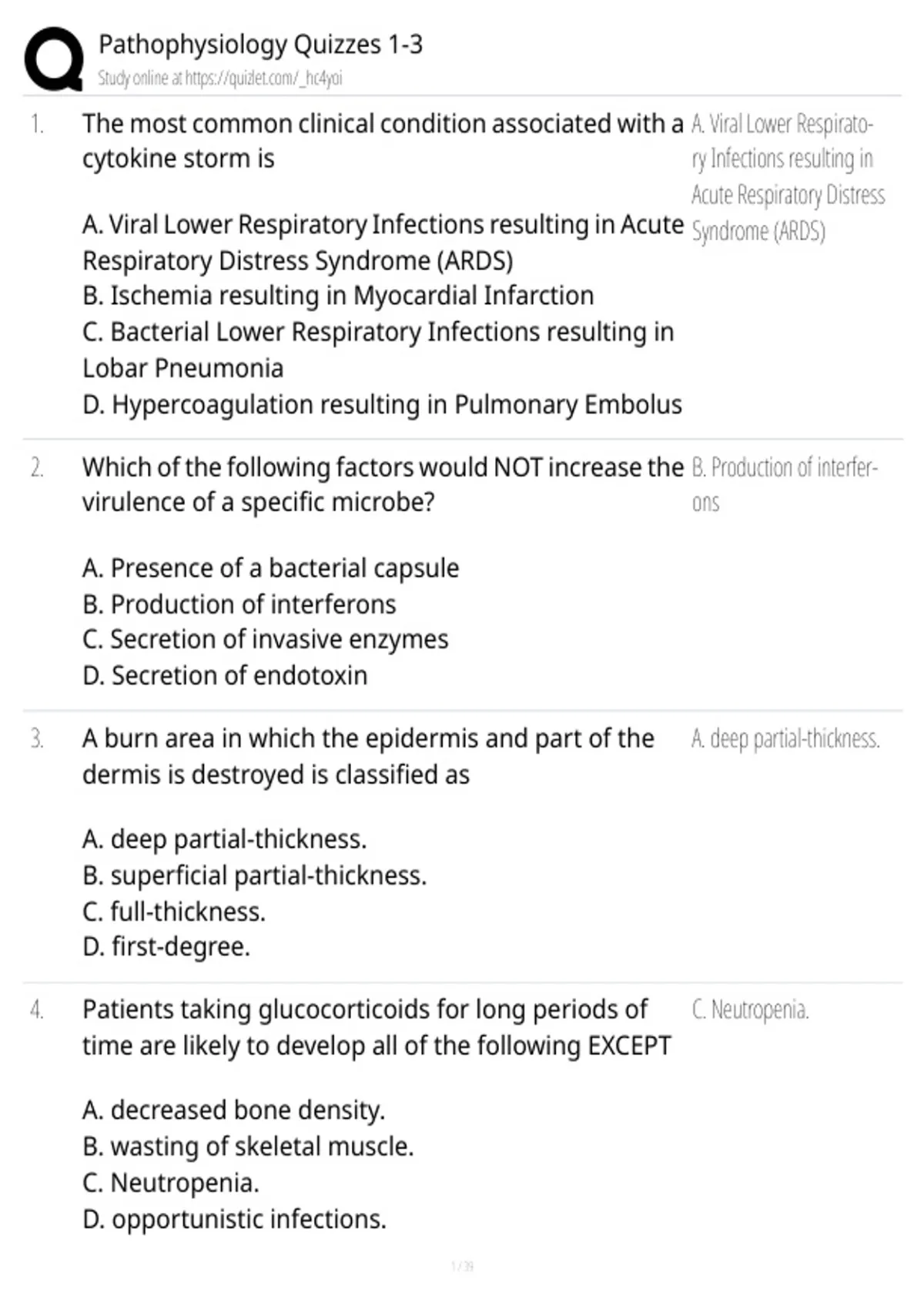Select option D. first-degree
The image size is (924, 1309).
point(166,947)
